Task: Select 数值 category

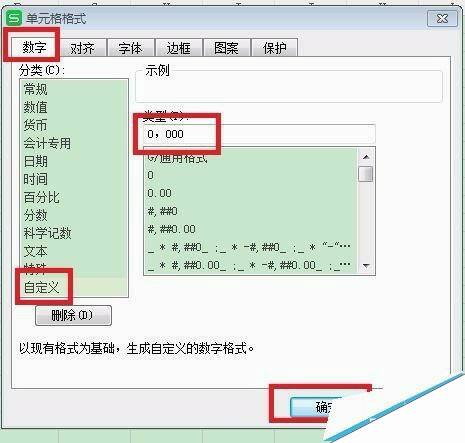Action: [73, 107]
